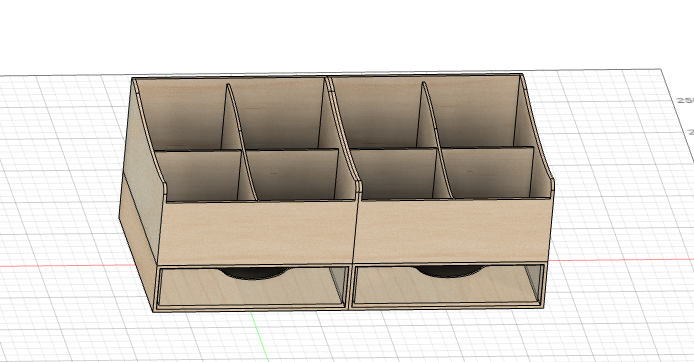694x362 pixels.
Task: Click the right drawer's finger-pull cutout
Action: point(448,271)
